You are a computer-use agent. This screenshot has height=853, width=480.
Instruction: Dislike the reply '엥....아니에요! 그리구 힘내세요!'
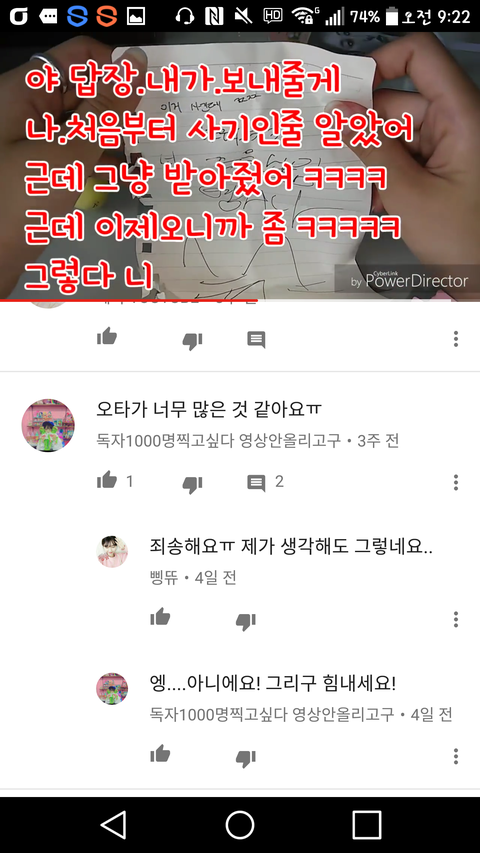point(245,758)
